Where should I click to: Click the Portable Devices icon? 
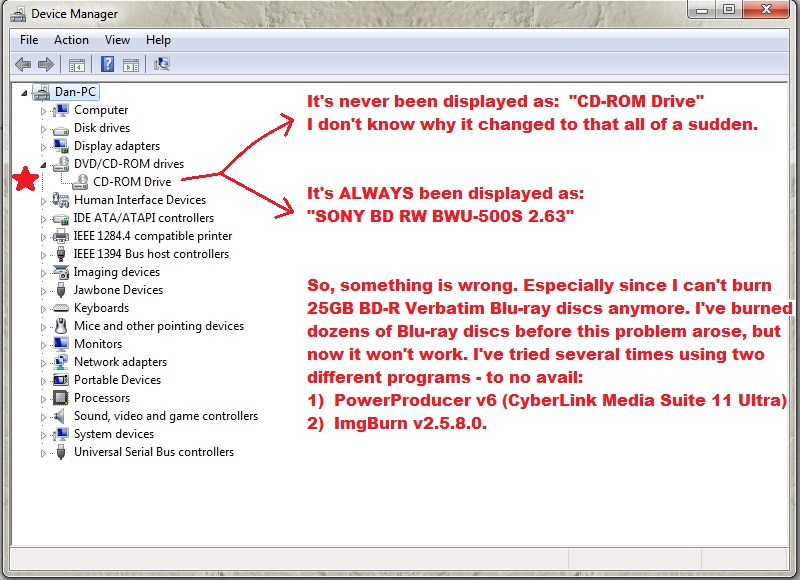pos(61,380)
